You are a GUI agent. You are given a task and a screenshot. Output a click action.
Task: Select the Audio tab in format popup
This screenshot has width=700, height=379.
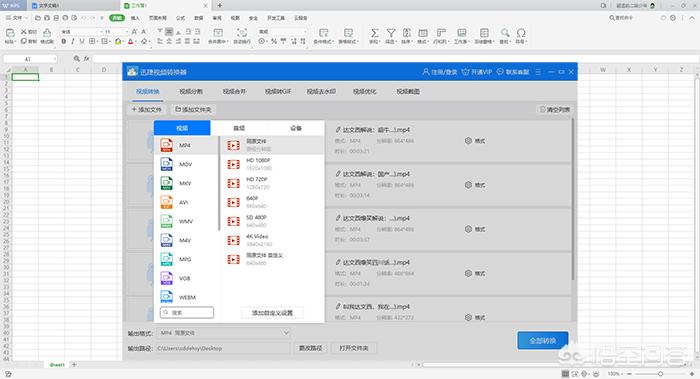(x=239, y=128)
